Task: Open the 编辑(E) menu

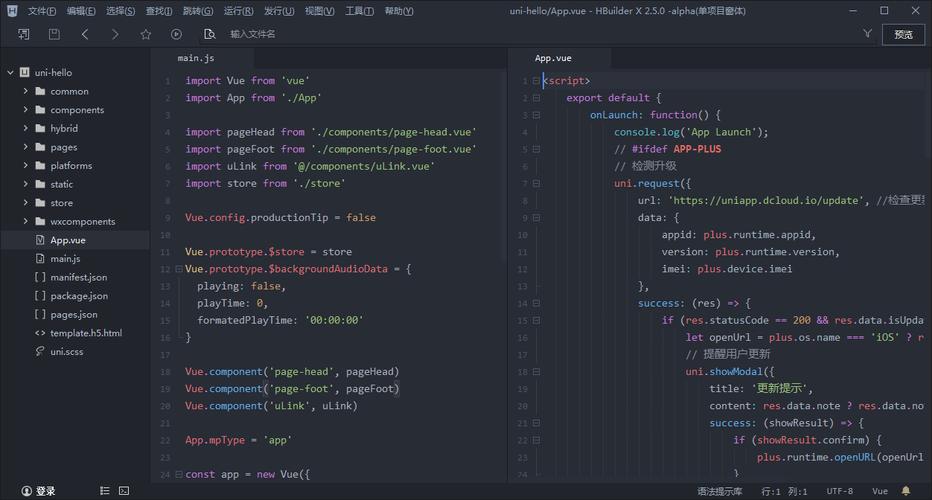Action: click(x=81, y=11)
